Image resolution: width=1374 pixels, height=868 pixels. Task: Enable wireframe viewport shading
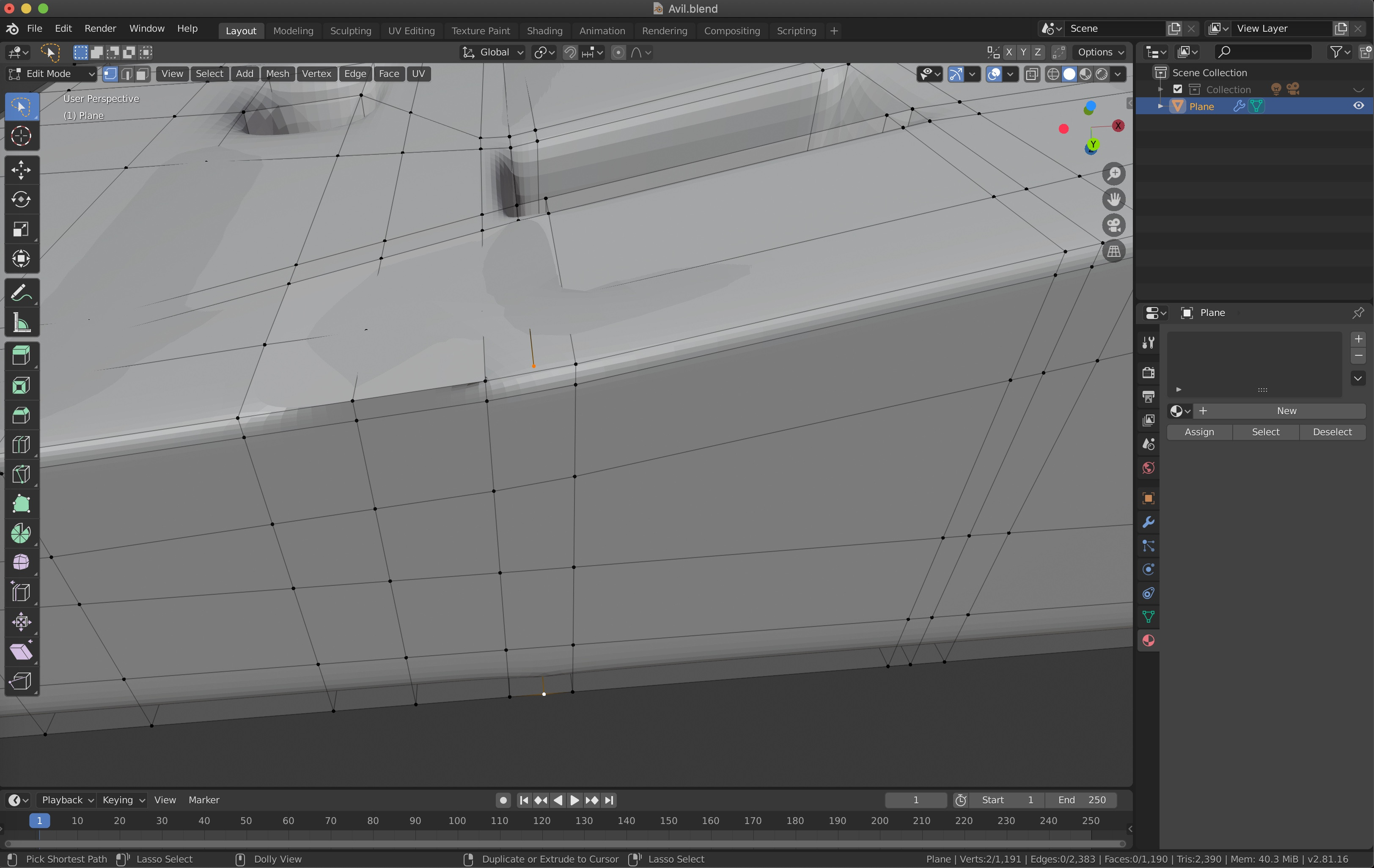pos(1053,74)
